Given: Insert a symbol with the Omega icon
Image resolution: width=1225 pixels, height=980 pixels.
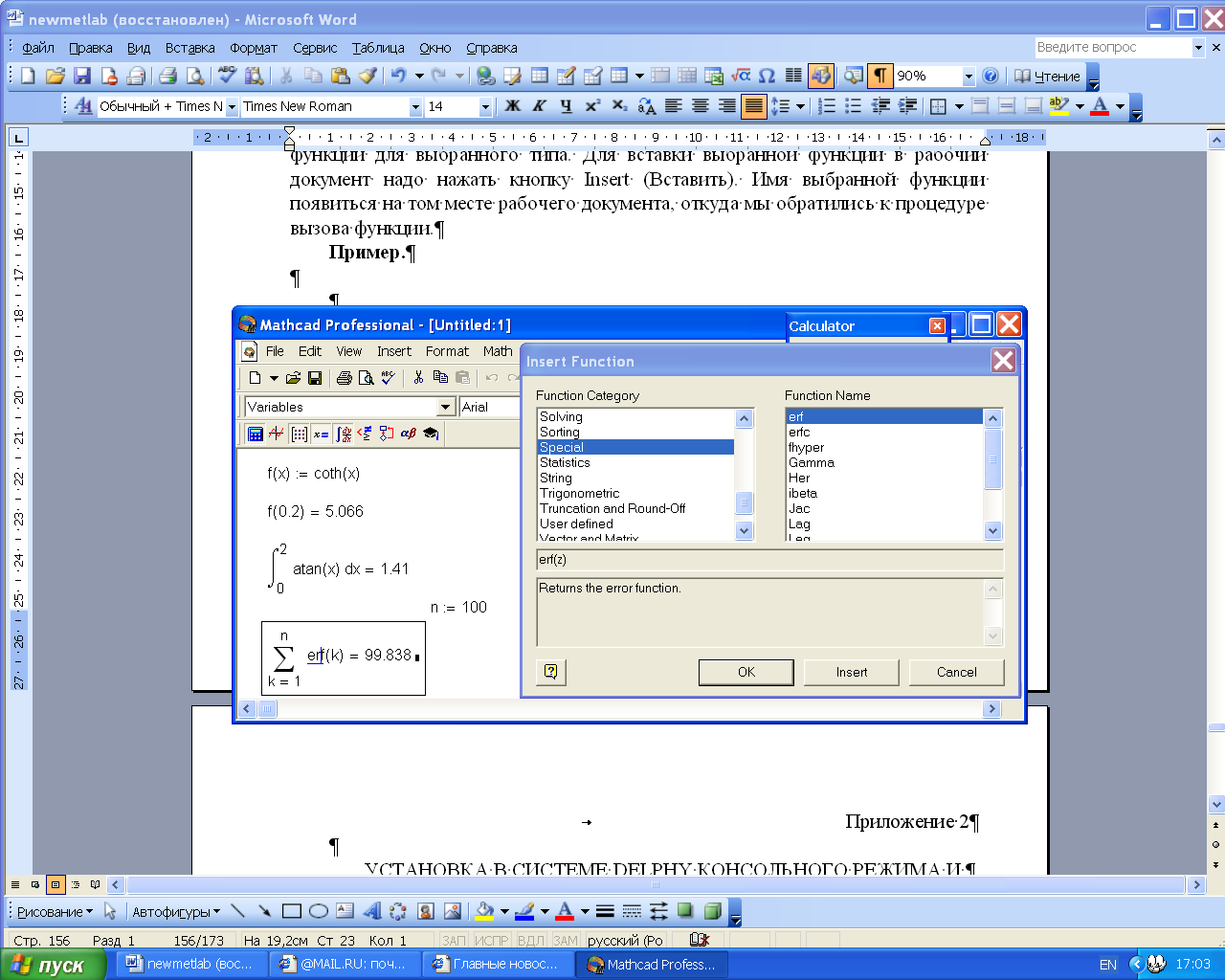Looking at the screenshot, I should pyautogui.click(x=767, y=76).
